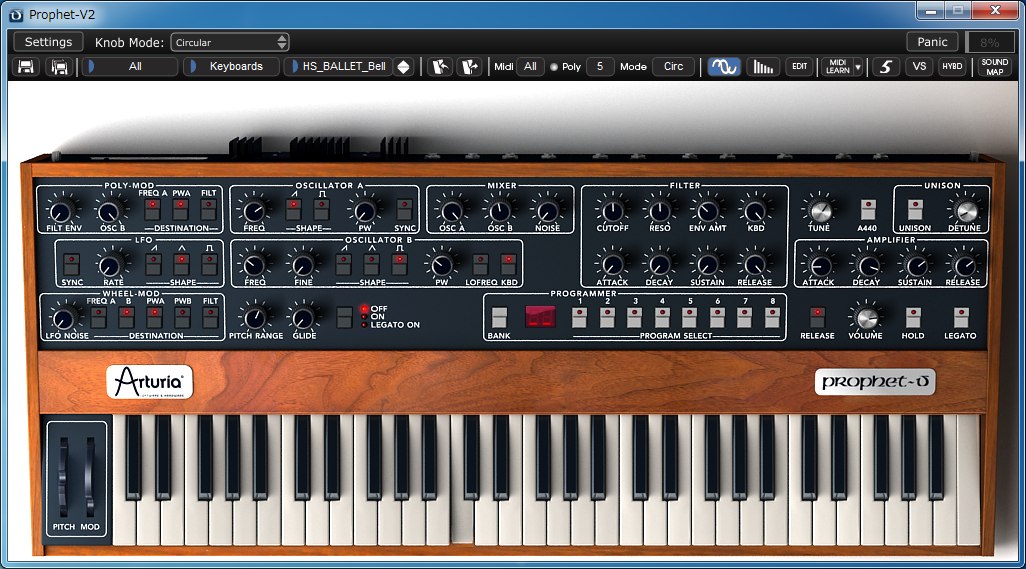Toggle Oscillator A sawtooth shape switch

(294, 210)
